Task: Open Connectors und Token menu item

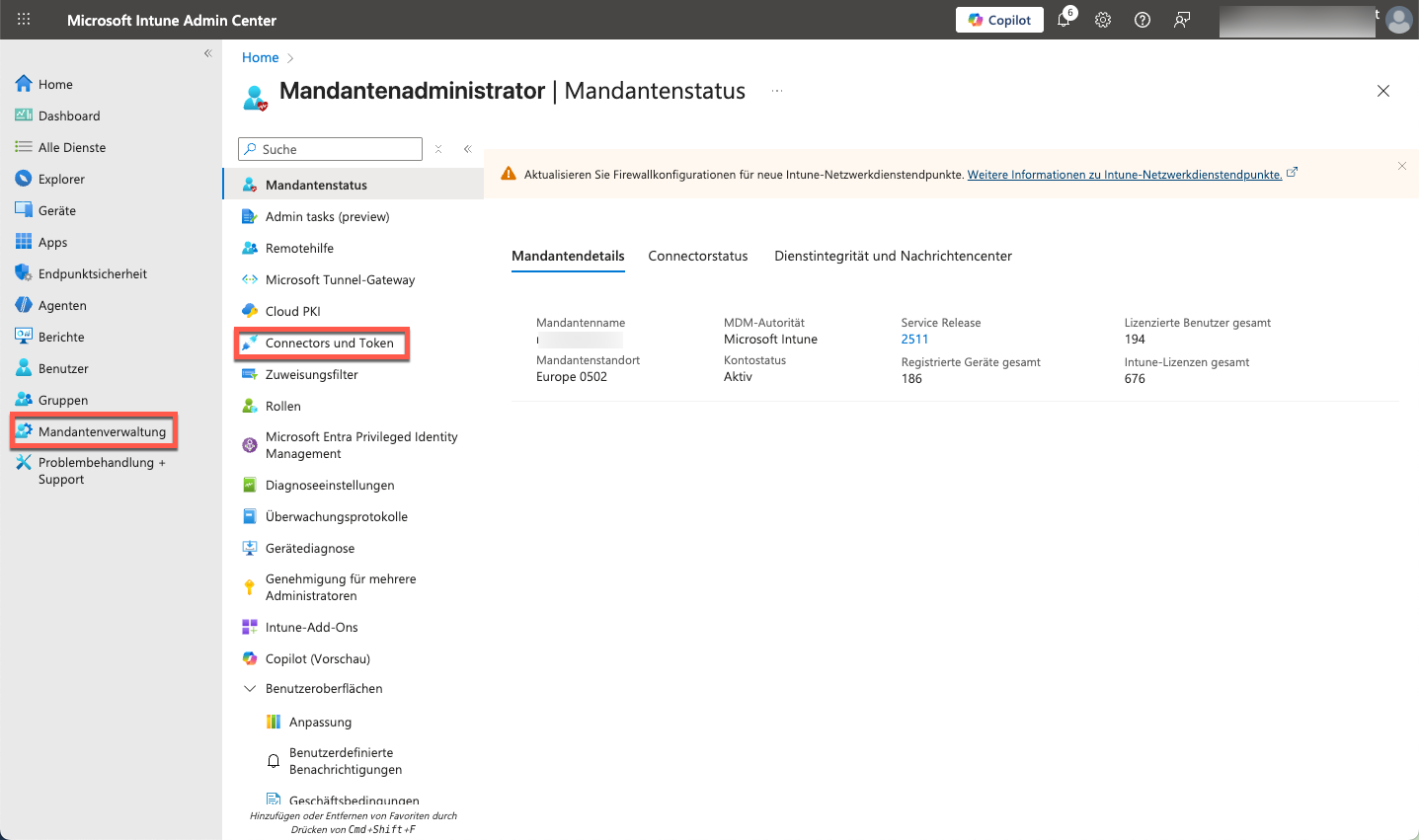Action: pyautogui.click(x=329, y=344)
